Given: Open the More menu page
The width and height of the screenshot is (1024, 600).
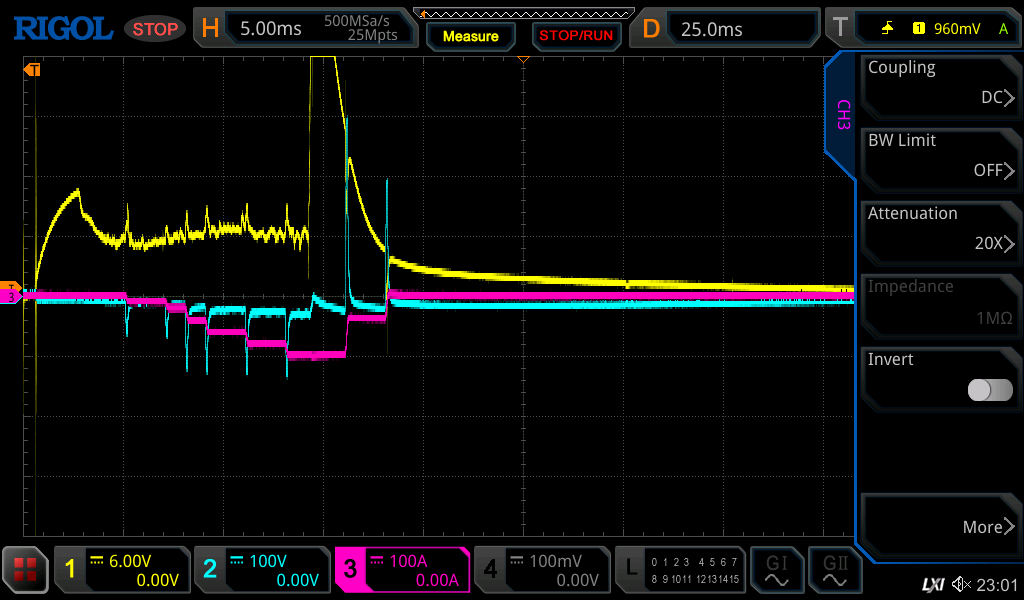Looking at the screenshot, I should click(x=940, y=526).
